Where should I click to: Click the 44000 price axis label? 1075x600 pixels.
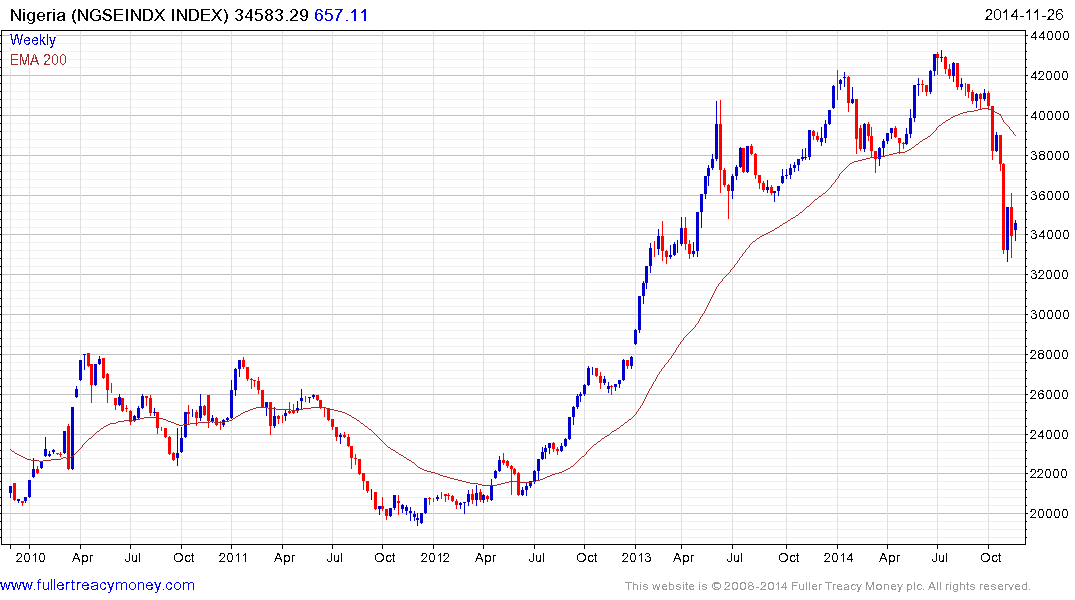pyautogui.click(x=1049, y=36)
